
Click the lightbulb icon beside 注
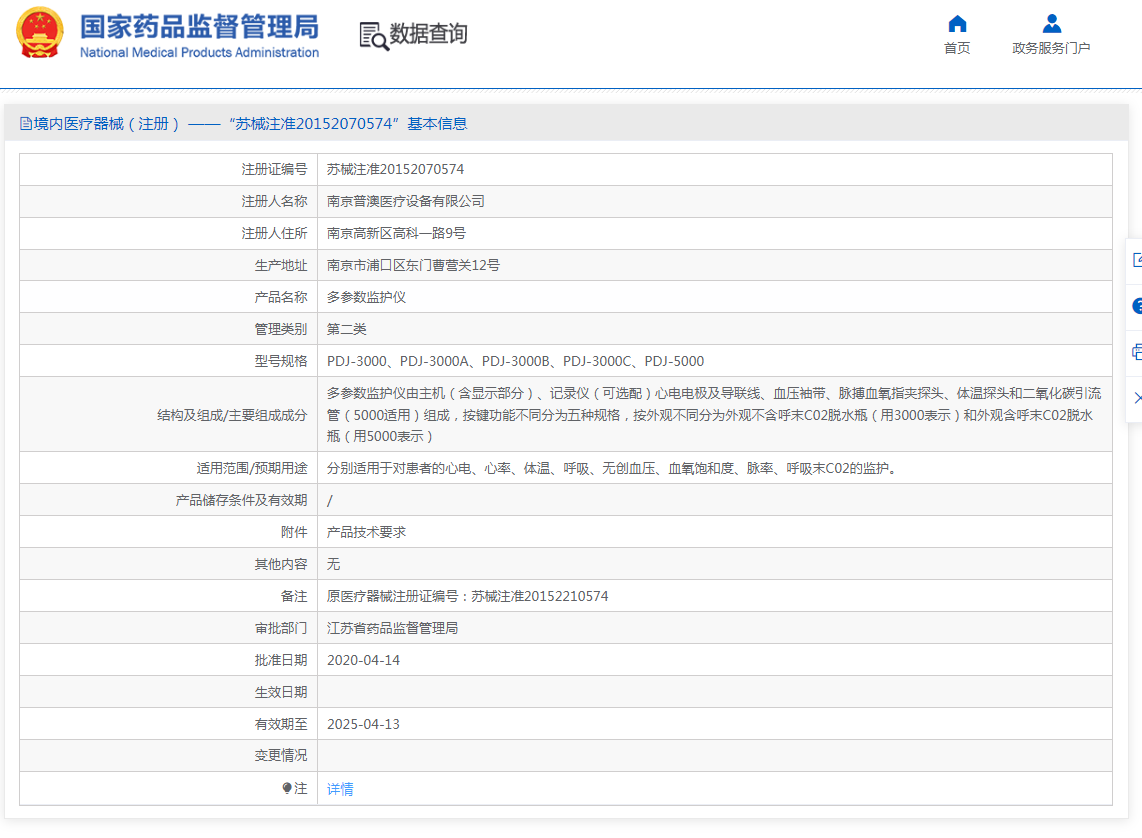pos(287,788)
